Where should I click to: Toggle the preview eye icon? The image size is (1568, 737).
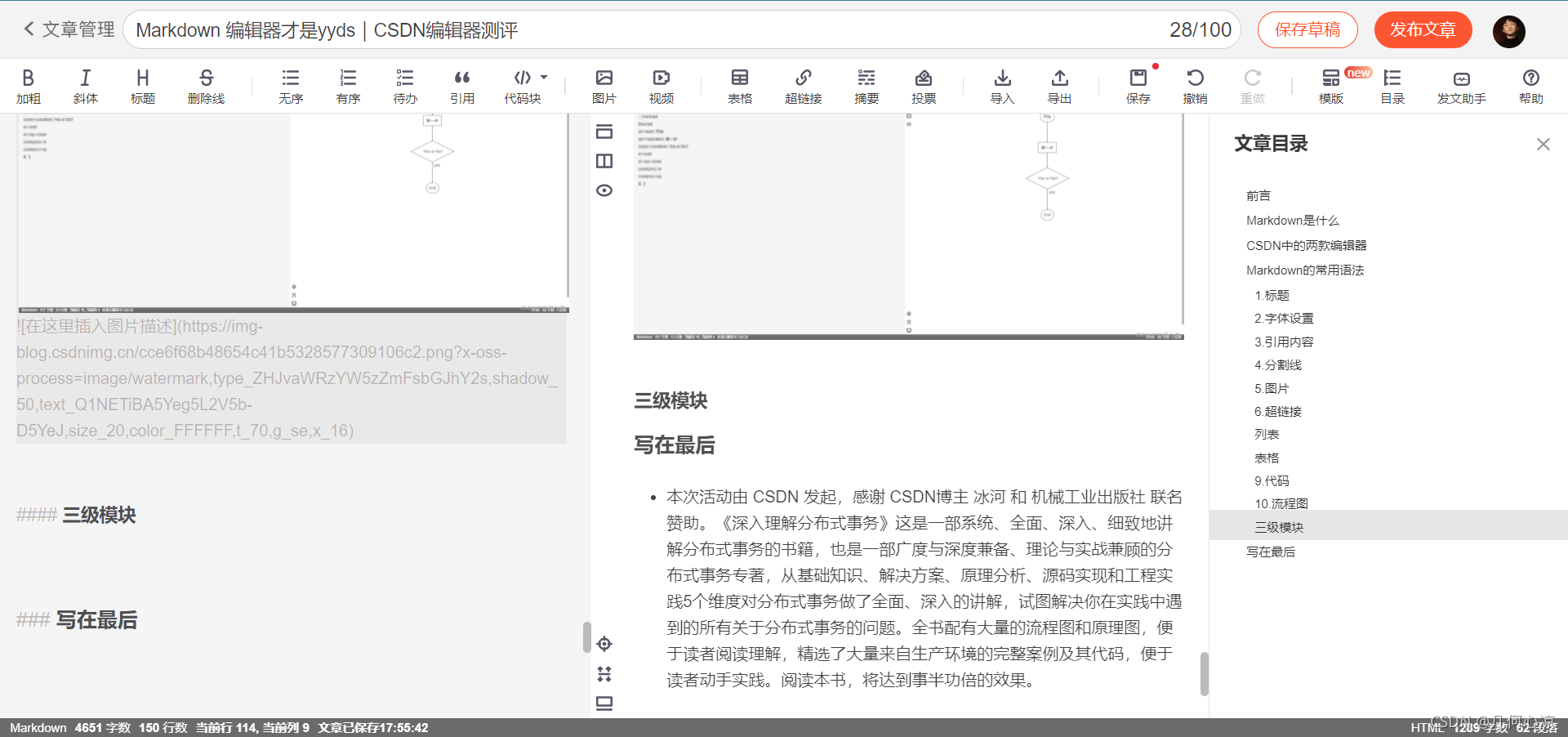pyautogui.click(x=604, y=190)
